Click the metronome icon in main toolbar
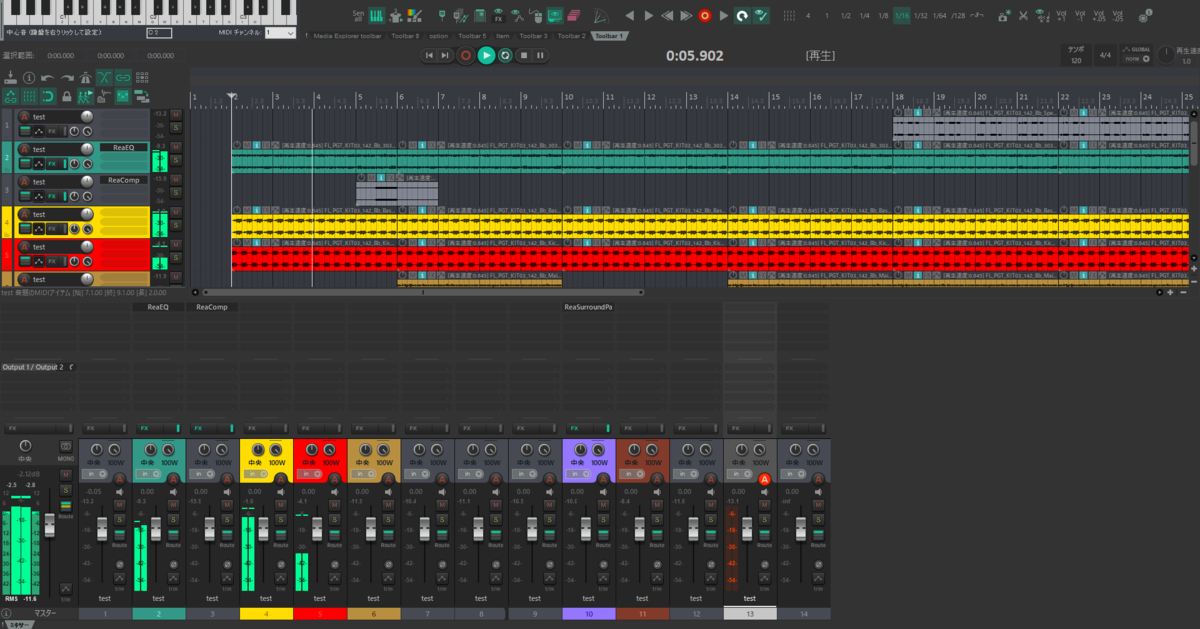The height and width of the screenshot is (629, 1200). [85, 77]
